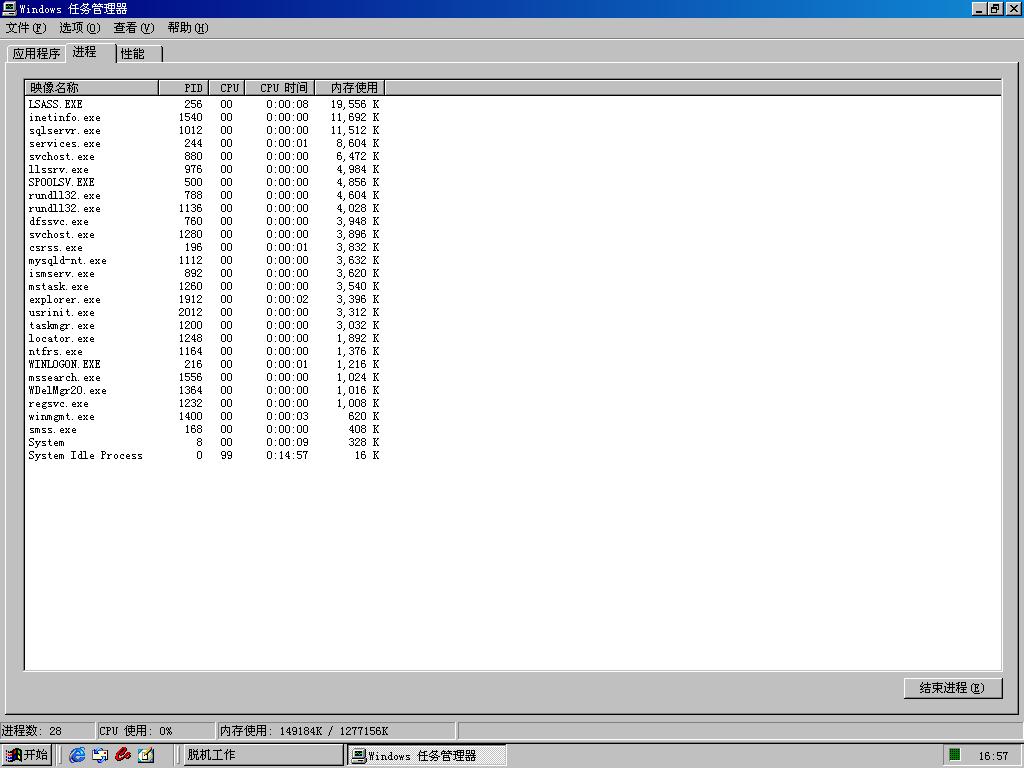This screenshot has width=1024, height=768.
Task: Click the 19,556 K memory value
Action: coord(355,104)
